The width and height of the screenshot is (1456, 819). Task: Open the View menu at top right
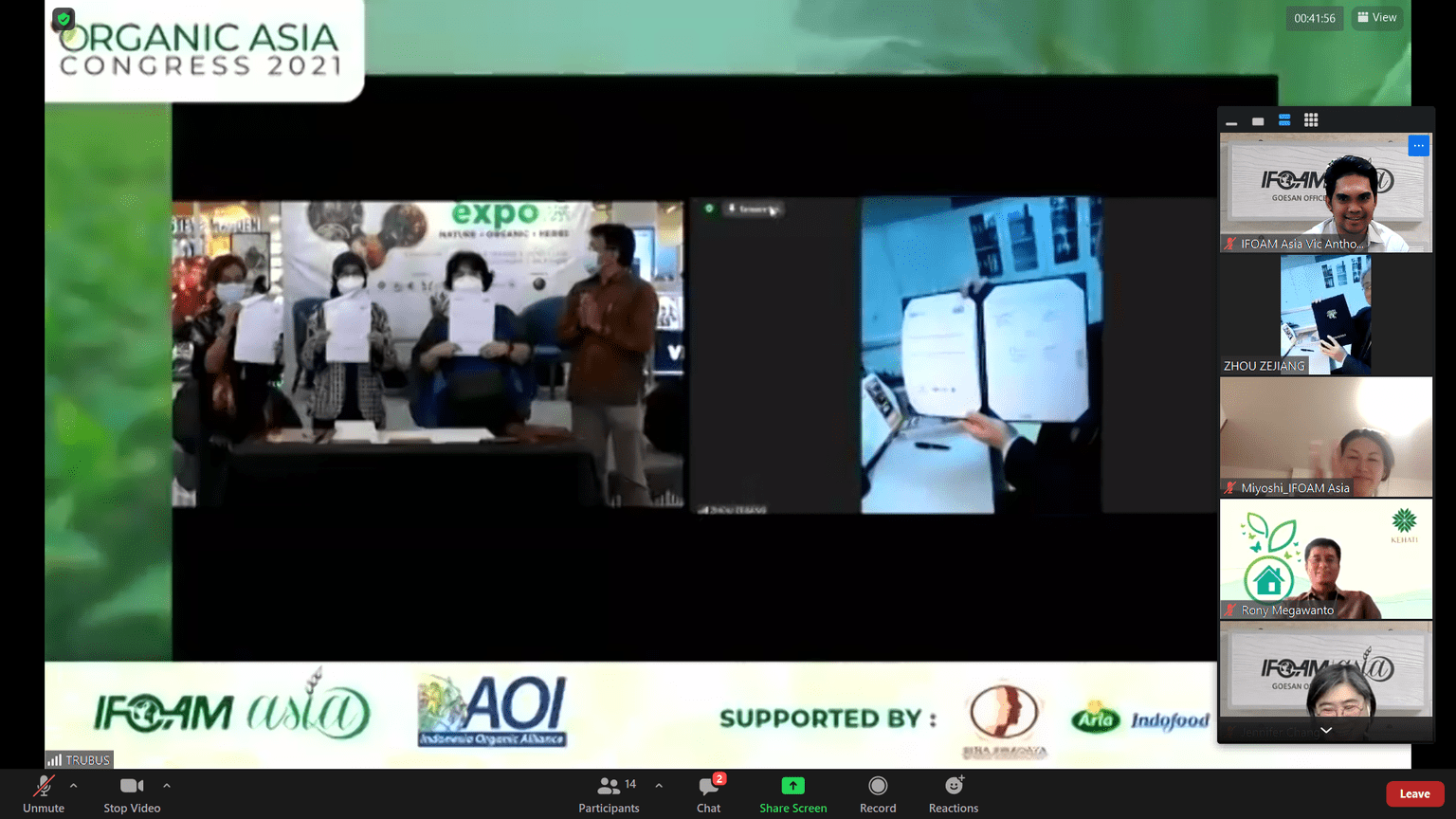[1377, 17]
